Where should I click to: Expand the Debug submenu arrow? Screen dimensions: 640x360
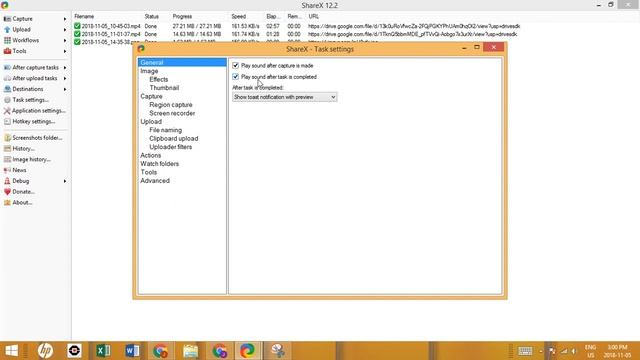tap(65, 181)
